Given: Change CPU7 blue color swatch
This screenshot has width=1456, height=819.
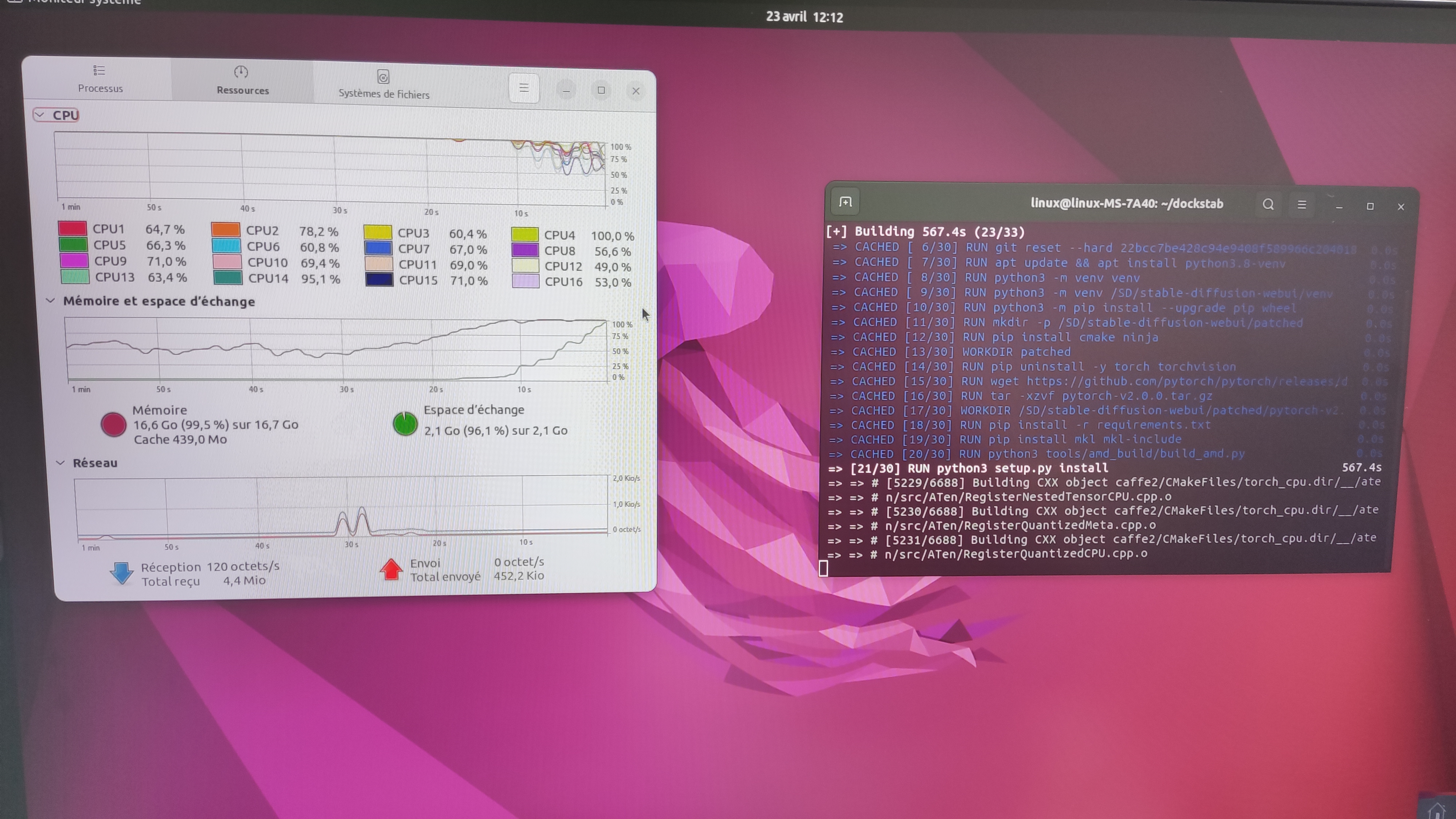Looking at the screenshot, I should (x=378, y=248).
